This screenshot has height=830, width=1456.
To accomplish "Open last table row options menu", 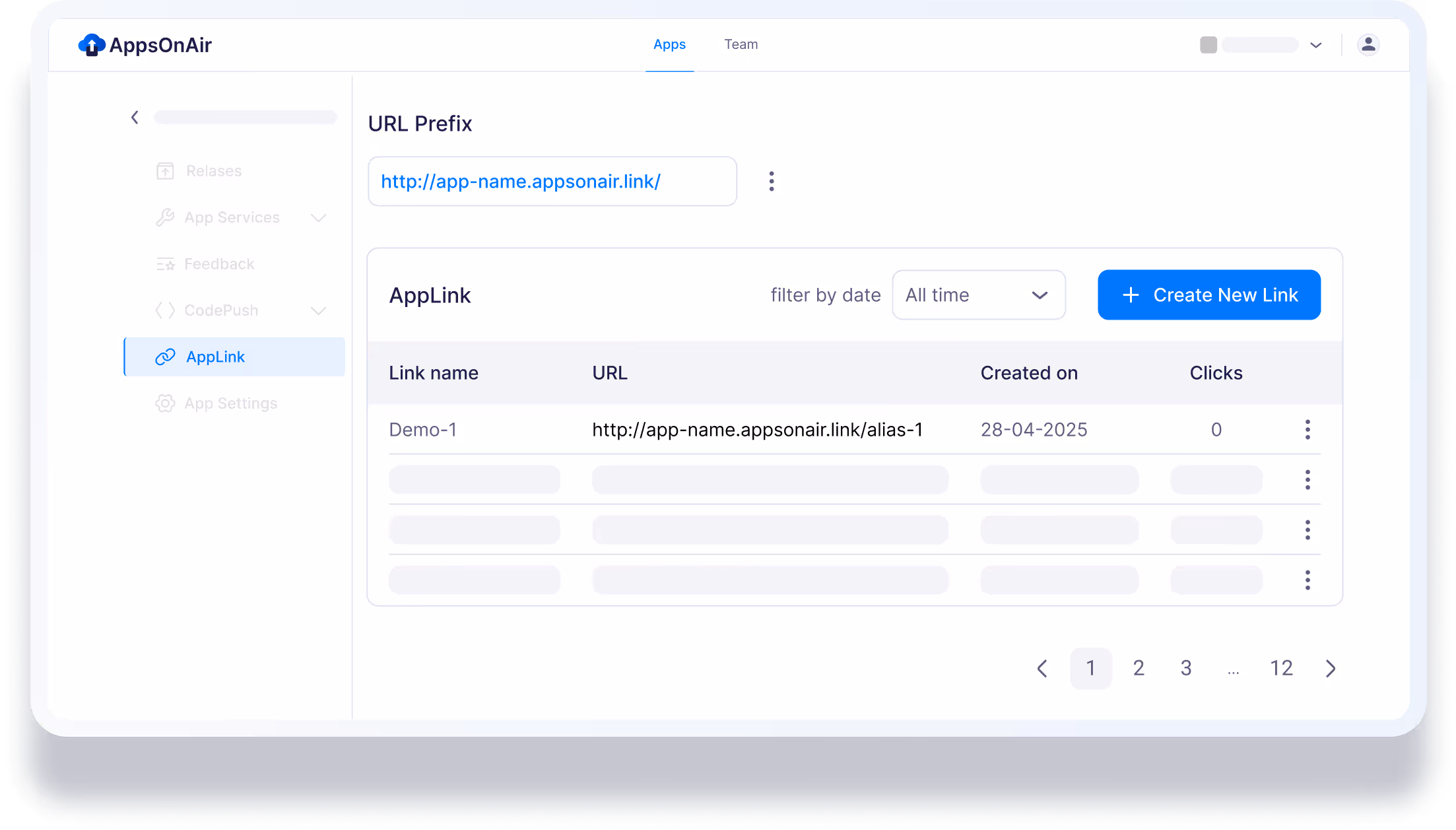I will (1307, 580).
